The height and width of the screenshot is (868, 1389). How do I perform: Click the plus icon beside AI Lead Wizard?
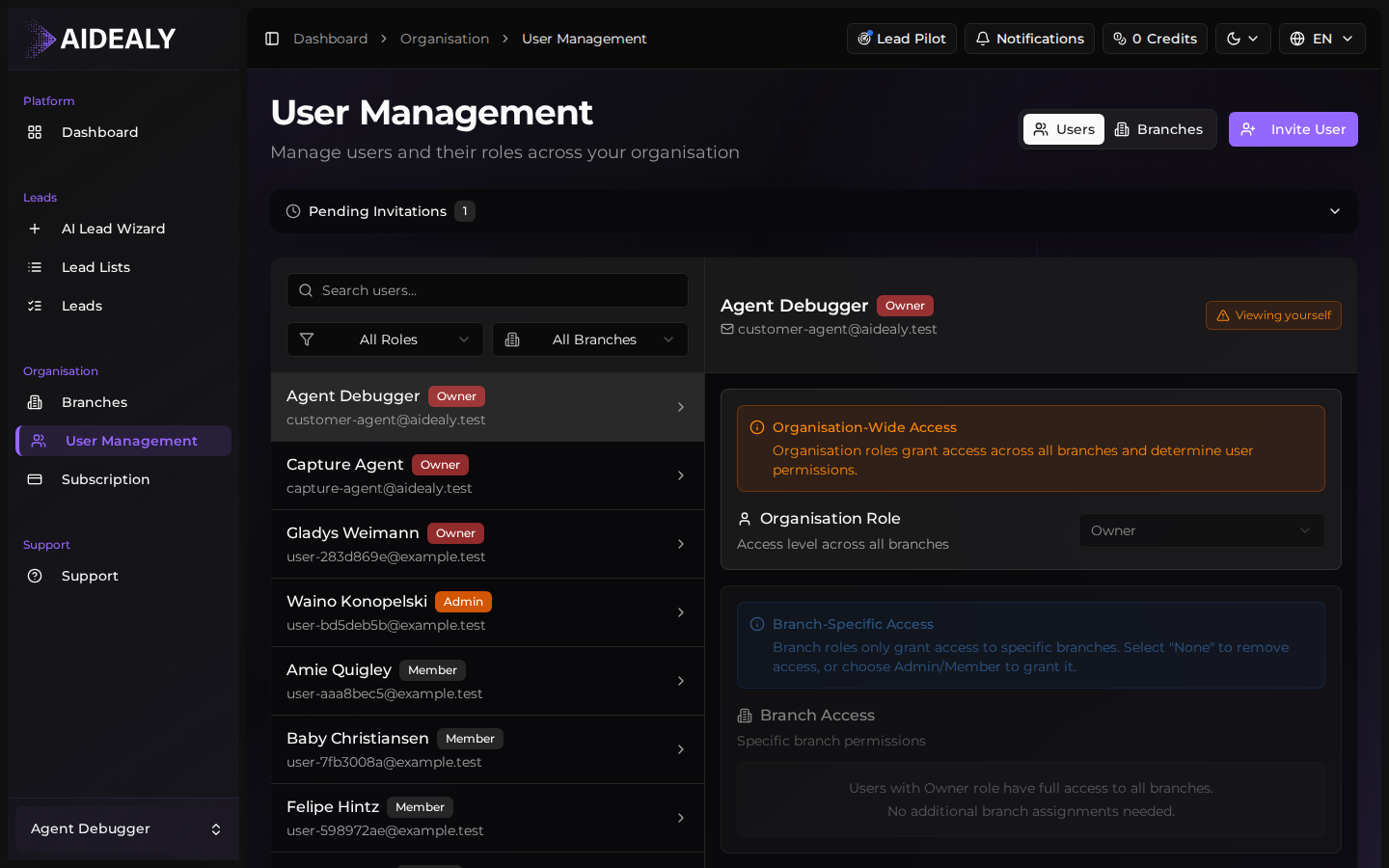(x=35, y=229)
